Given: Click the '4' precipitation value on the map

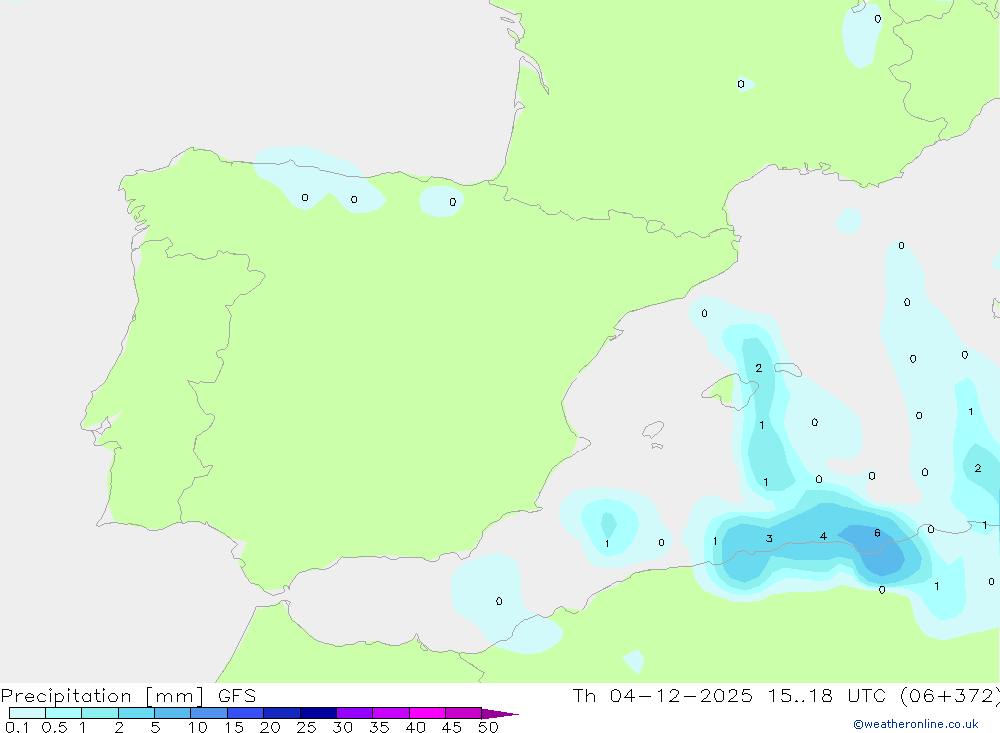Looking at the screenshot, I should [x=823, y=536].
